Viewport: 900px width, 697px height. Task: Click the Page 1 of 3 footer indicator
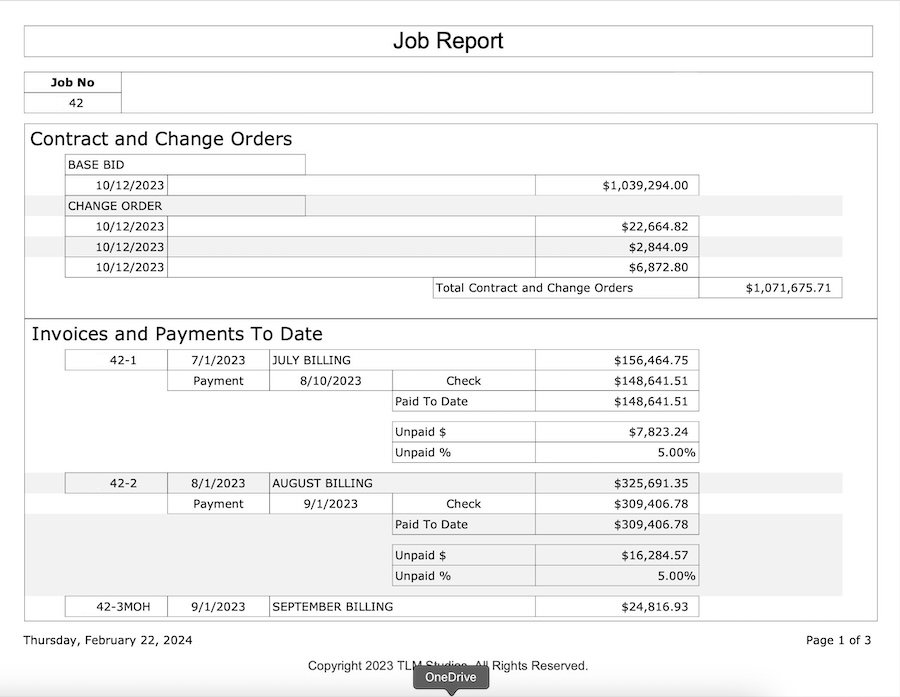point(838,640)
